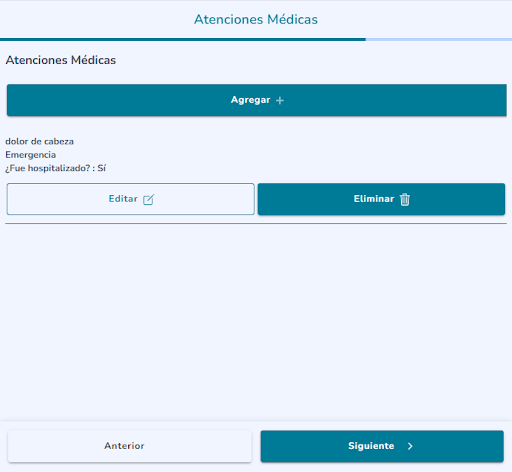
Task: Delete the dolor de cabeza entry with Eliminar
Action: (x=381, y=199)
